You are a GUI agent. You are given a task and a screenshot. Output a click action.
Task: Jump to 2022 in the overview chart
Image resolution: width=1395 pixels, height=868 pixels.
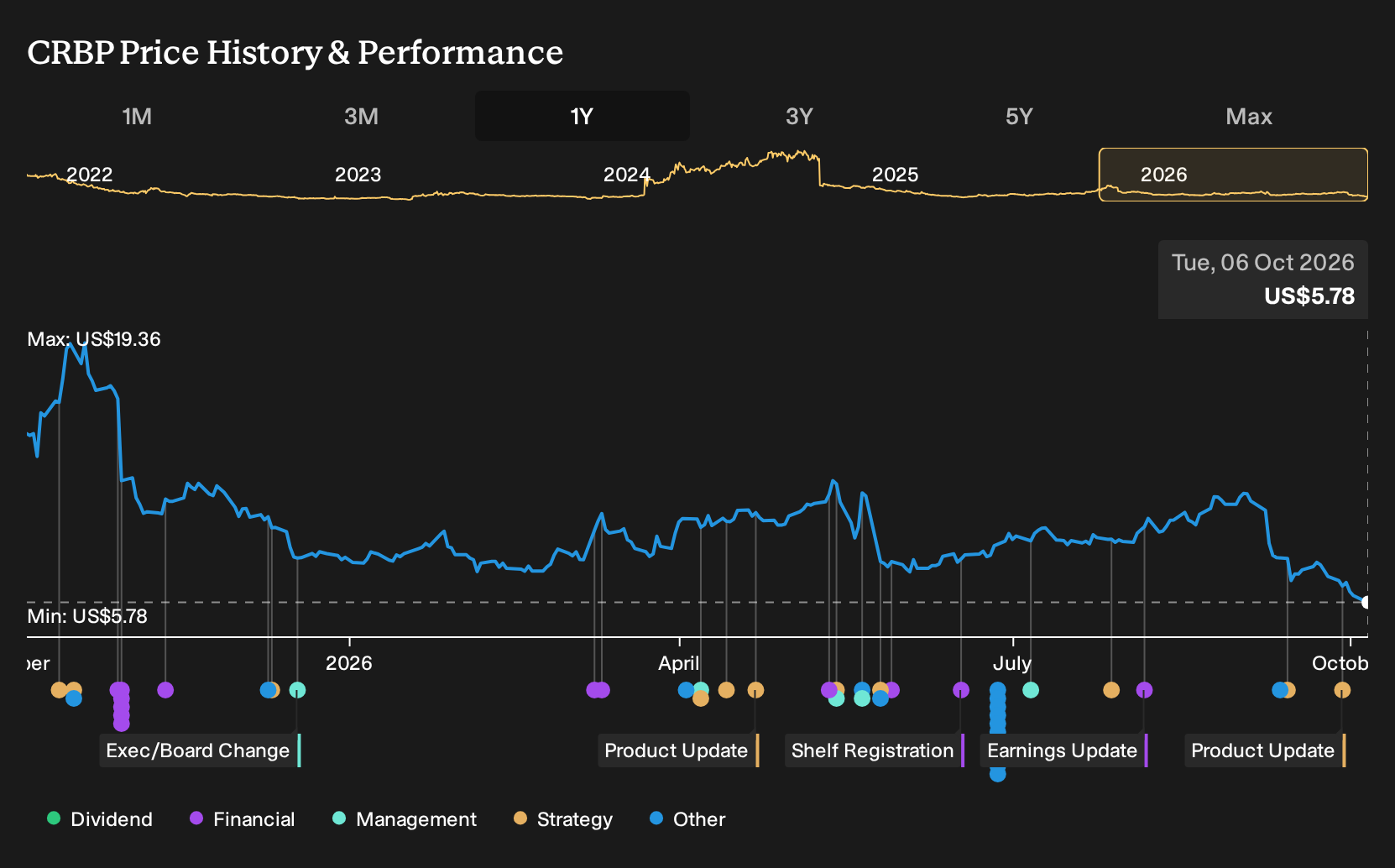pyautogui.click(x=90, y=175)
